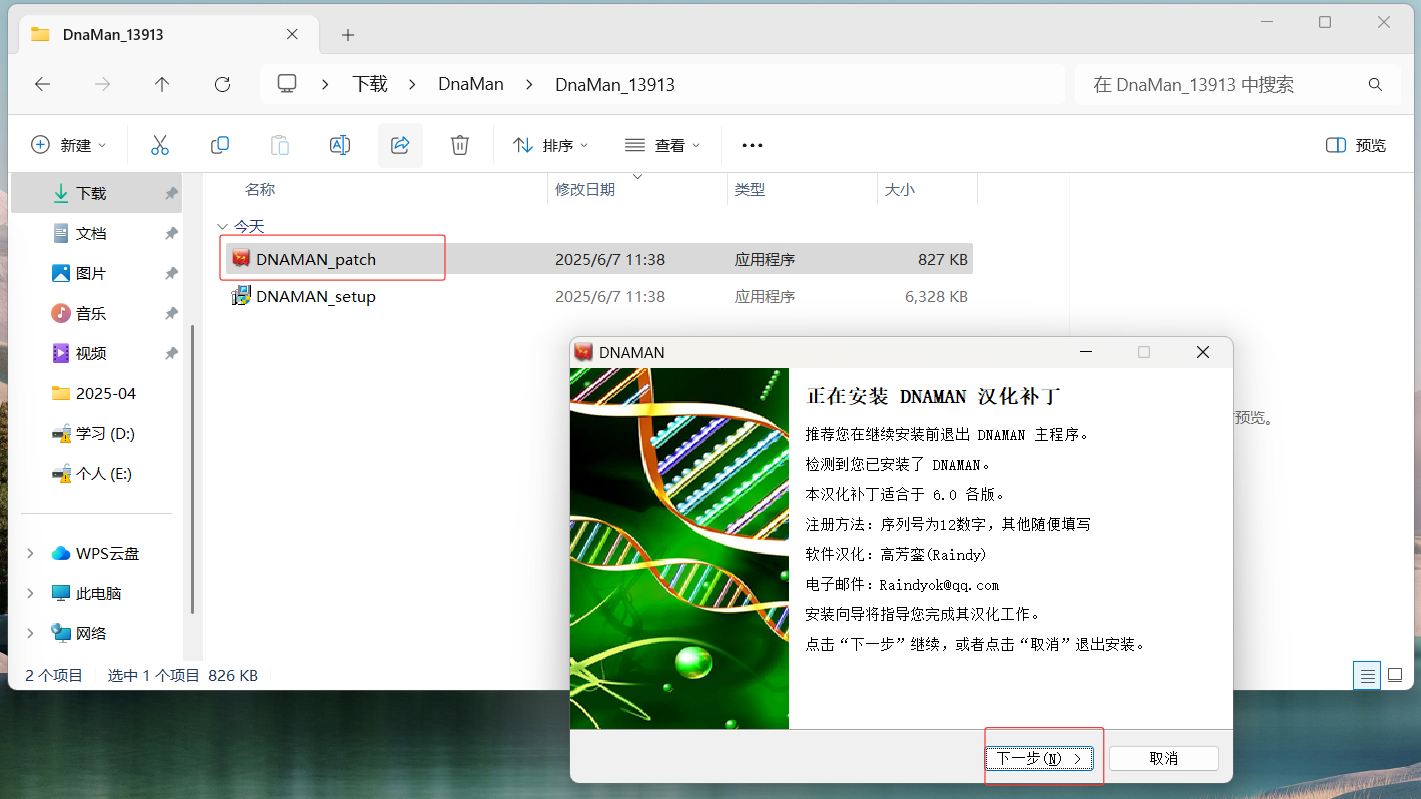Go back in File Explorer

click(x=42, y=85)
